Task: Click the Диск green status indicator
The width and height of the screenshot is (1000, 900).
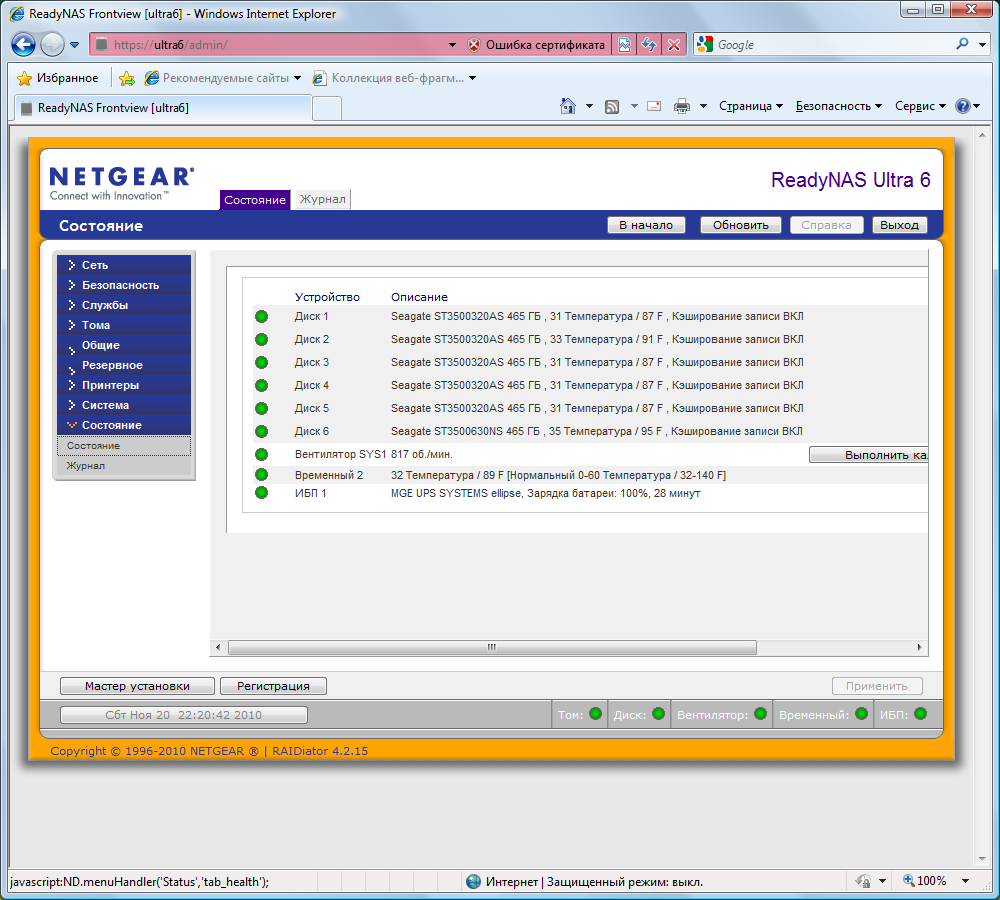Action: point(659,714)
